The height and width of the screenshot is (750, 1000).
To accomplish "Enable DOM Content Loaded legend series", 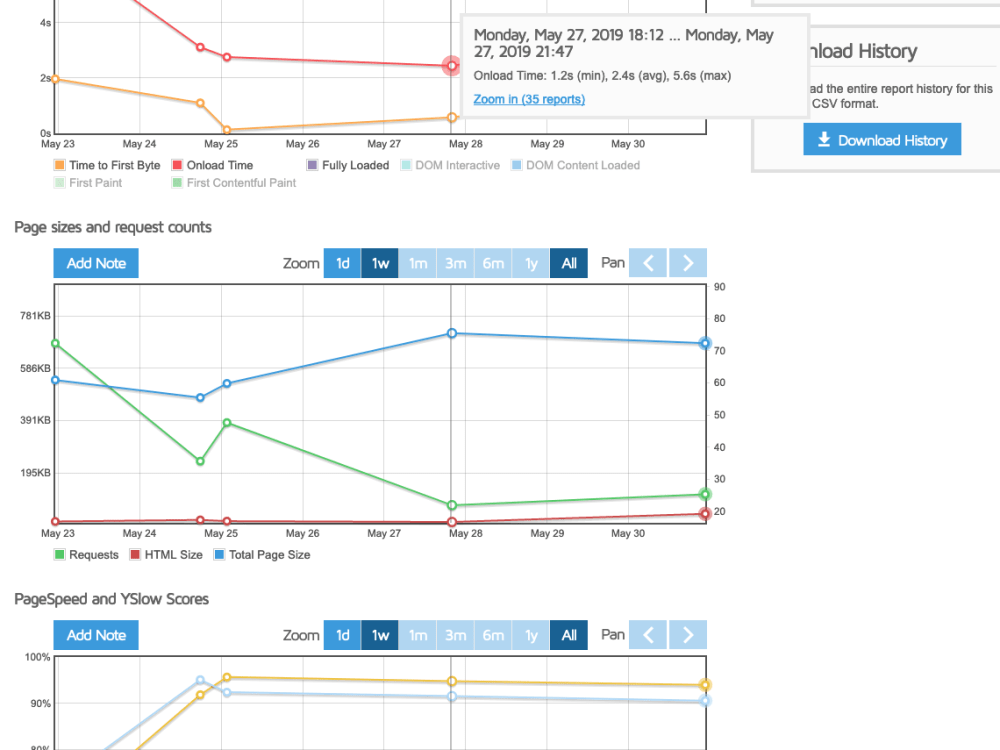I will (x=575, y=165).
